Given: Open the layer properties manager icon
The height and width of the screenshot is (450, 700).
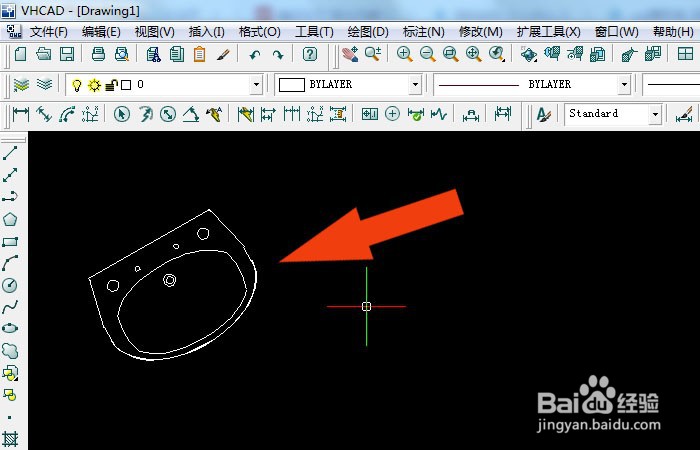Looking at the screenshot, I should 21,84.
